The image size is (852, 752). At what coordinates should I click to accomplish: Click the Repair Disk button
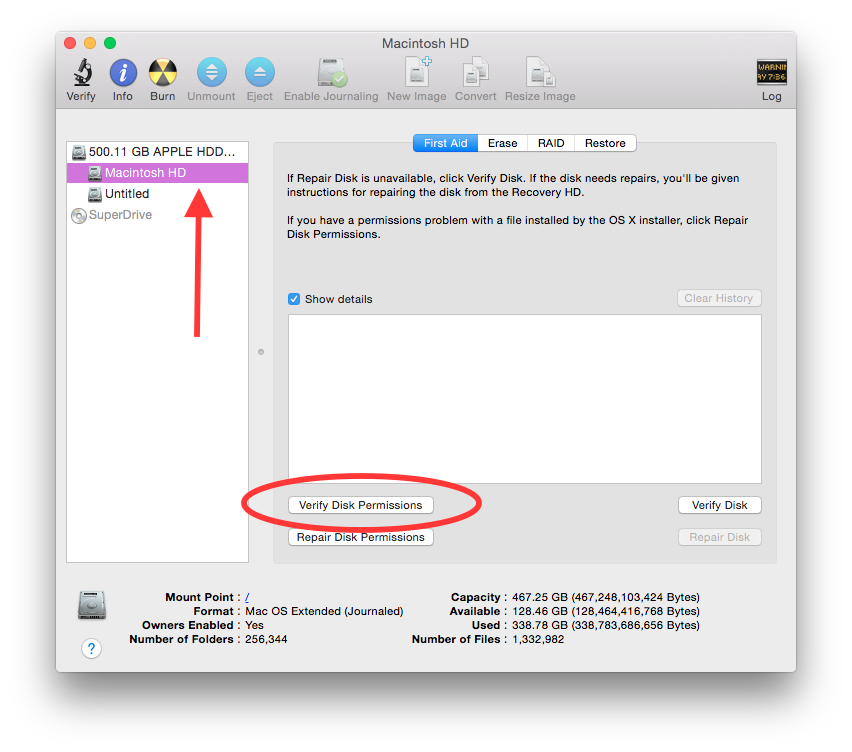[x=719, y=537]
